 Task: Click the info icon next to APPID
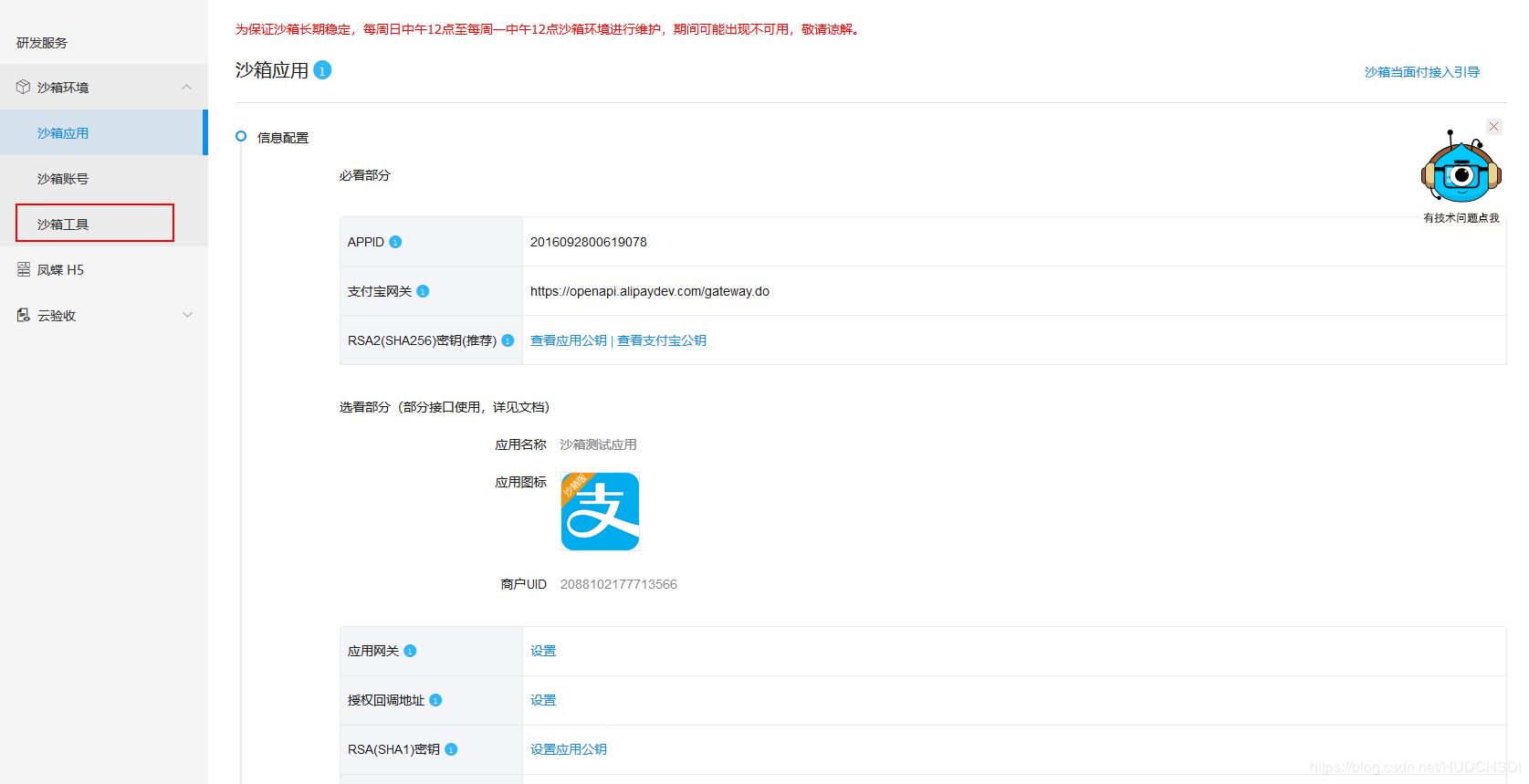click(395, 242)
